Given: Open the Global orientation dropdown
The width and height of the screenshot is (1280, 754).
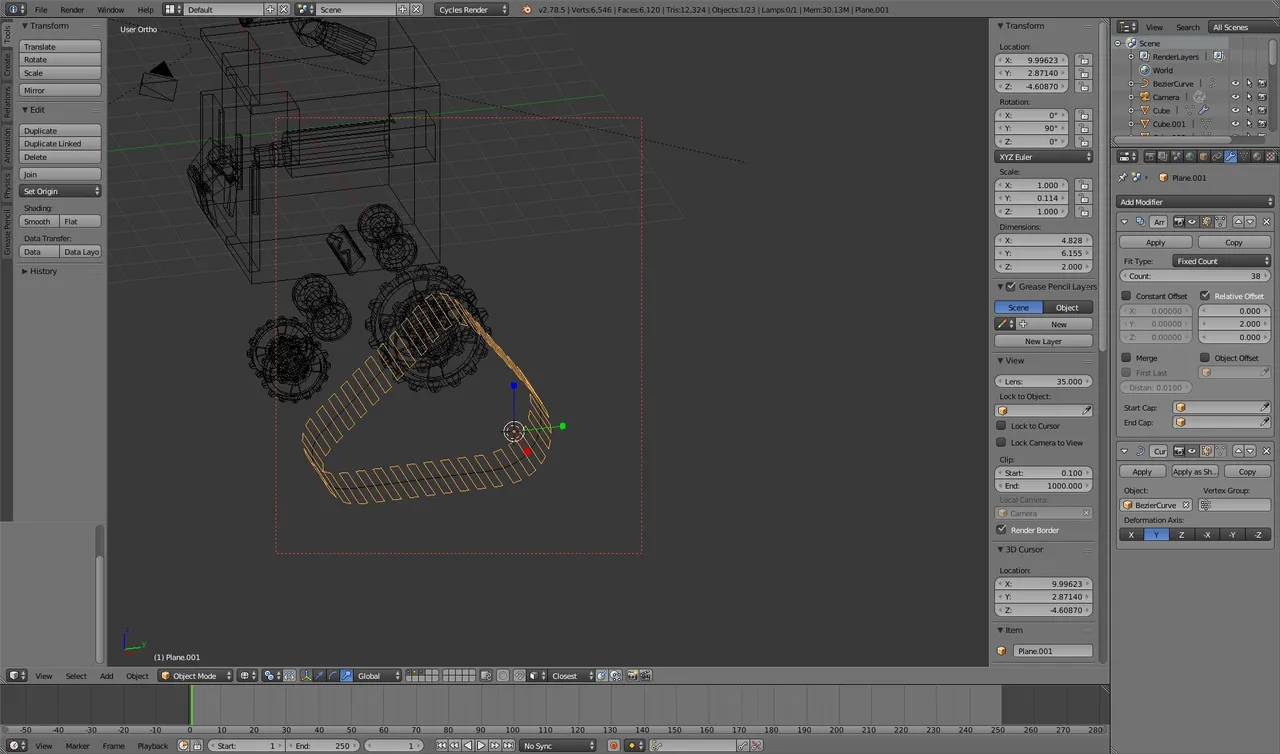Looking at the screenshot, I should [x=378, y=676].
